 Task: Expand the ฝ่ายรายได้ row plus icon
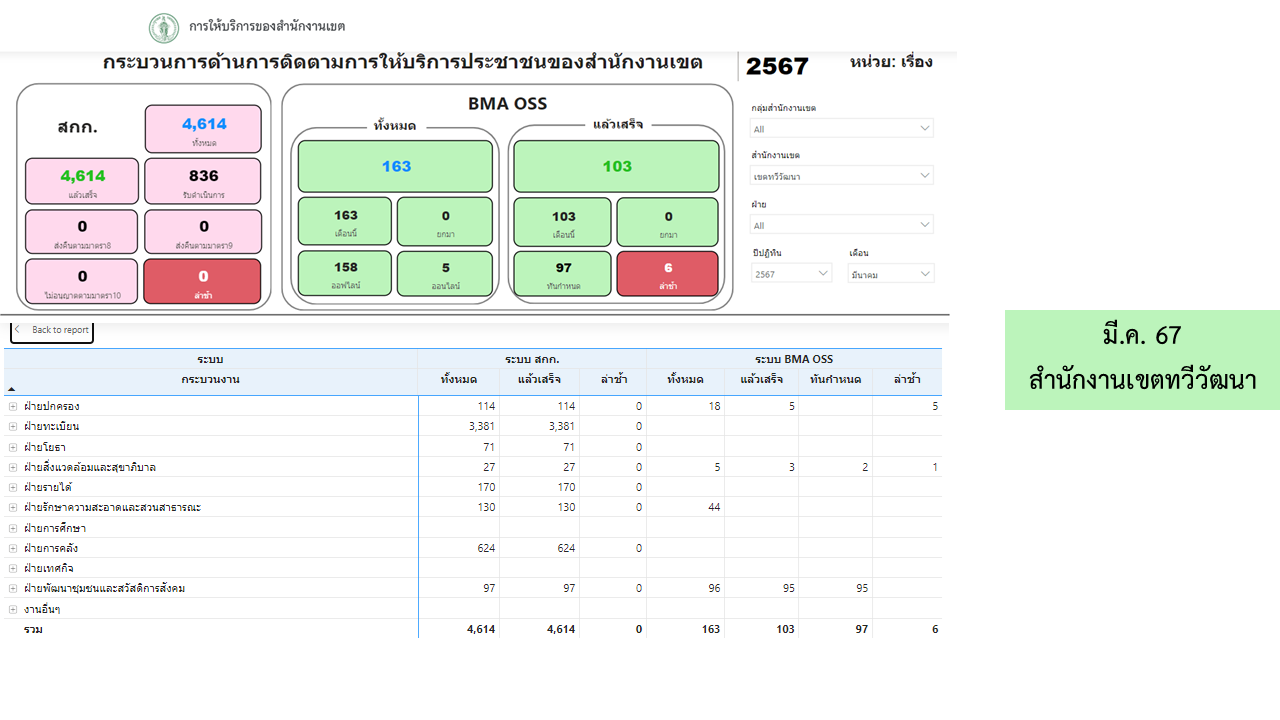click(x=13, y=488)
